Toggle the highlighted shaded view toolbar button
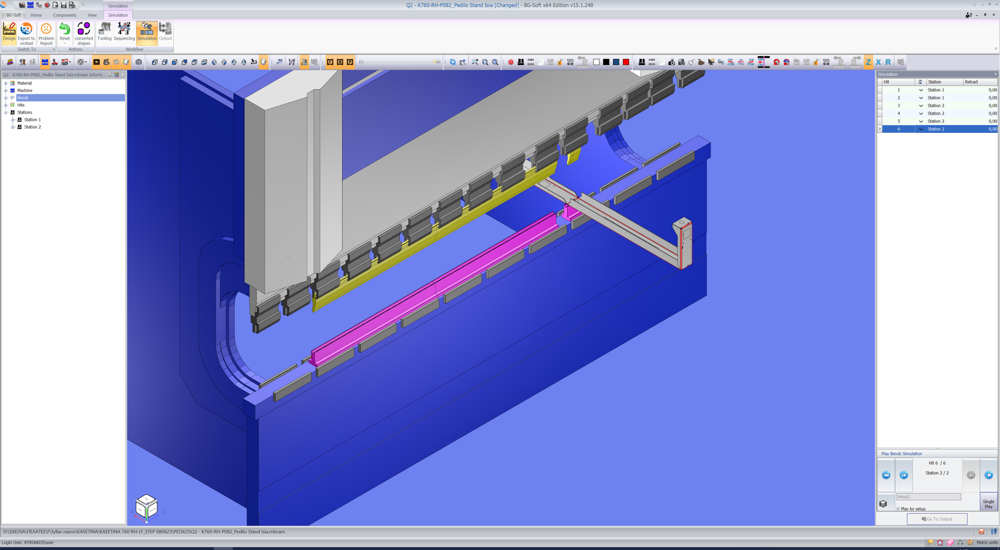This screenshot has height=550, width=1000. pyautogui.click(x=263, y=62)
